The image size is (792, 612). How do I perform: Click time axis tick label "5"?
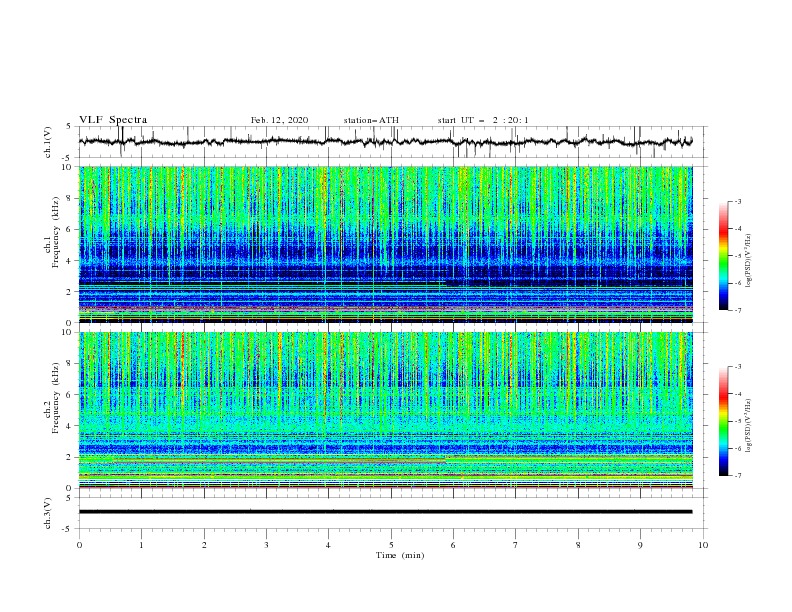click(391, 545)
